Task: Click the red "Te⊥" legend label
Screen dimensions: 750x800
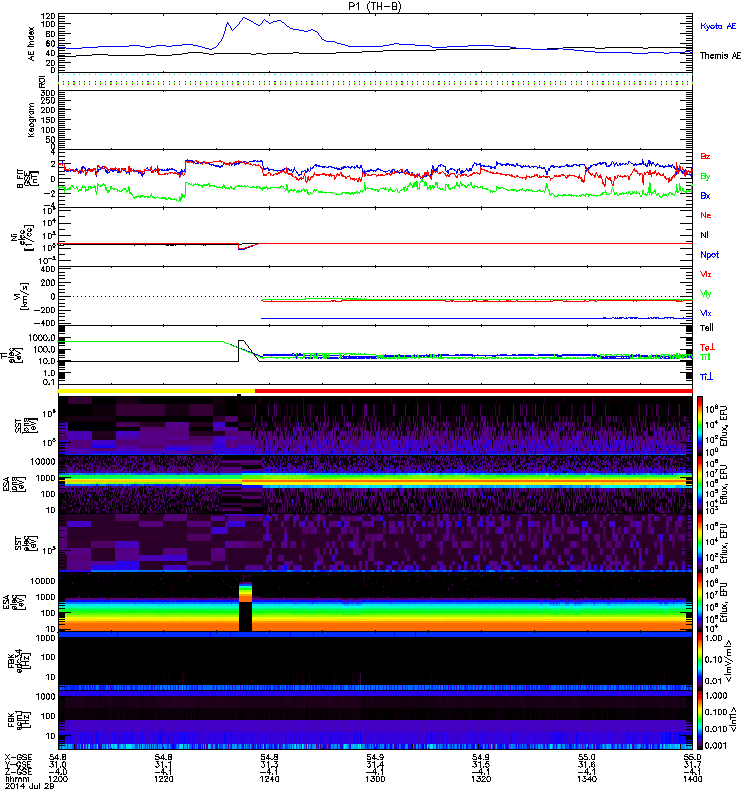Action: pos(707,347)
